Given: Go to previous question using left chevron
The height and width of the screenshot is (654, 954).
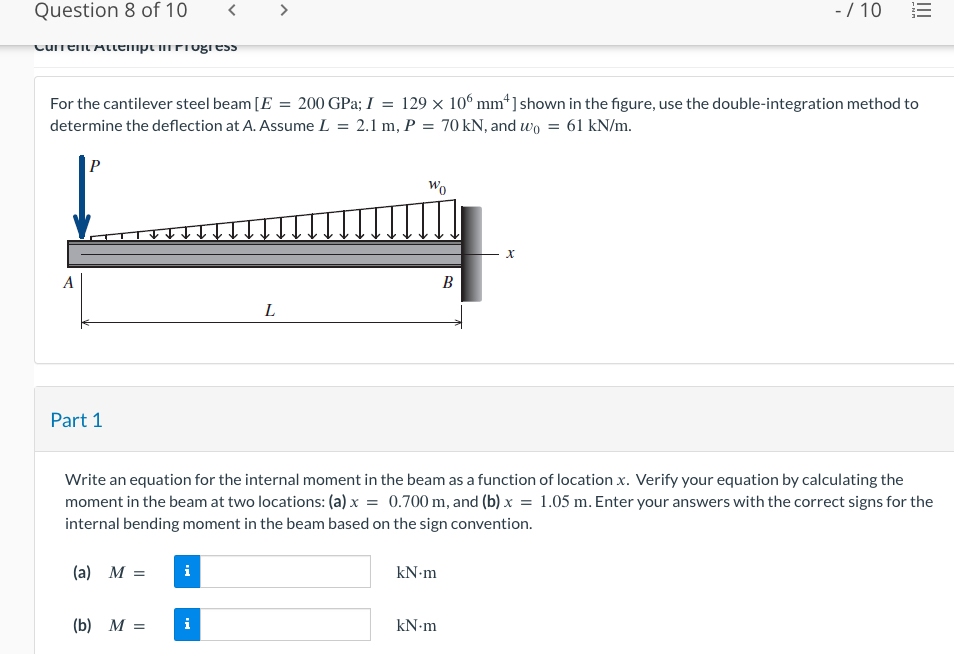Looking at the screenshot, I should click(x=231, y=11).
